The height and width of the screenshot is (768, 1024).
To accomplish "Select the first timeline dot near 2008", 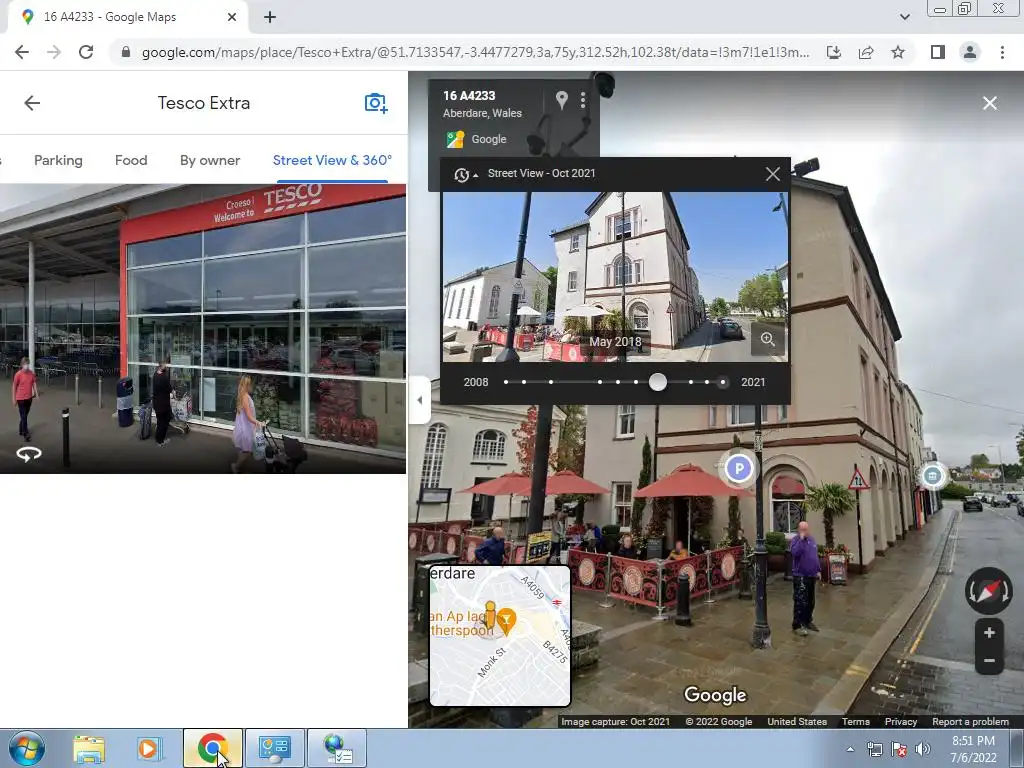I will pyautogui.click(x=506, y=382).
